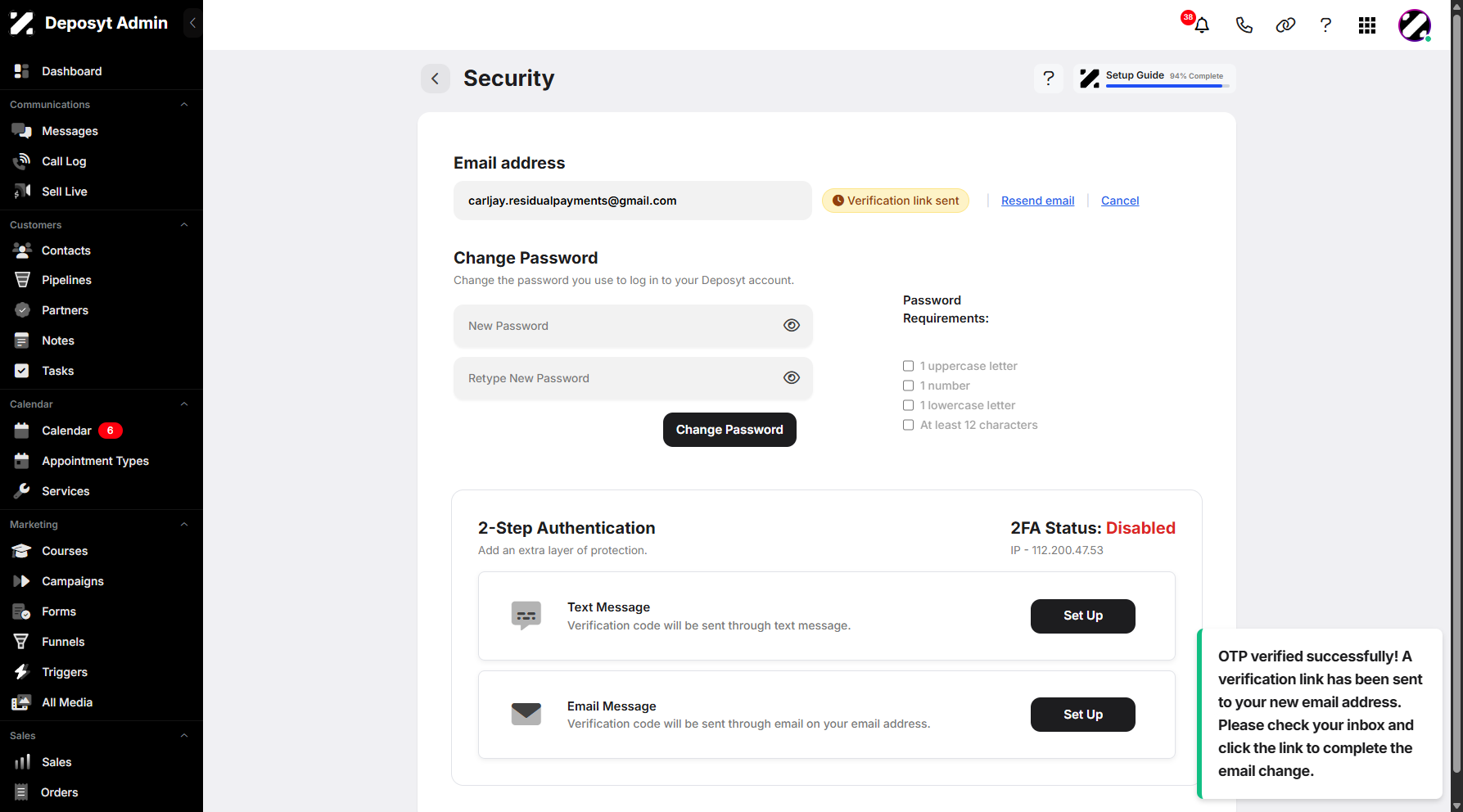Screen dimensions: 1463x812
Task: Click the Triggers lightning icon
Action: click(22, 672)
